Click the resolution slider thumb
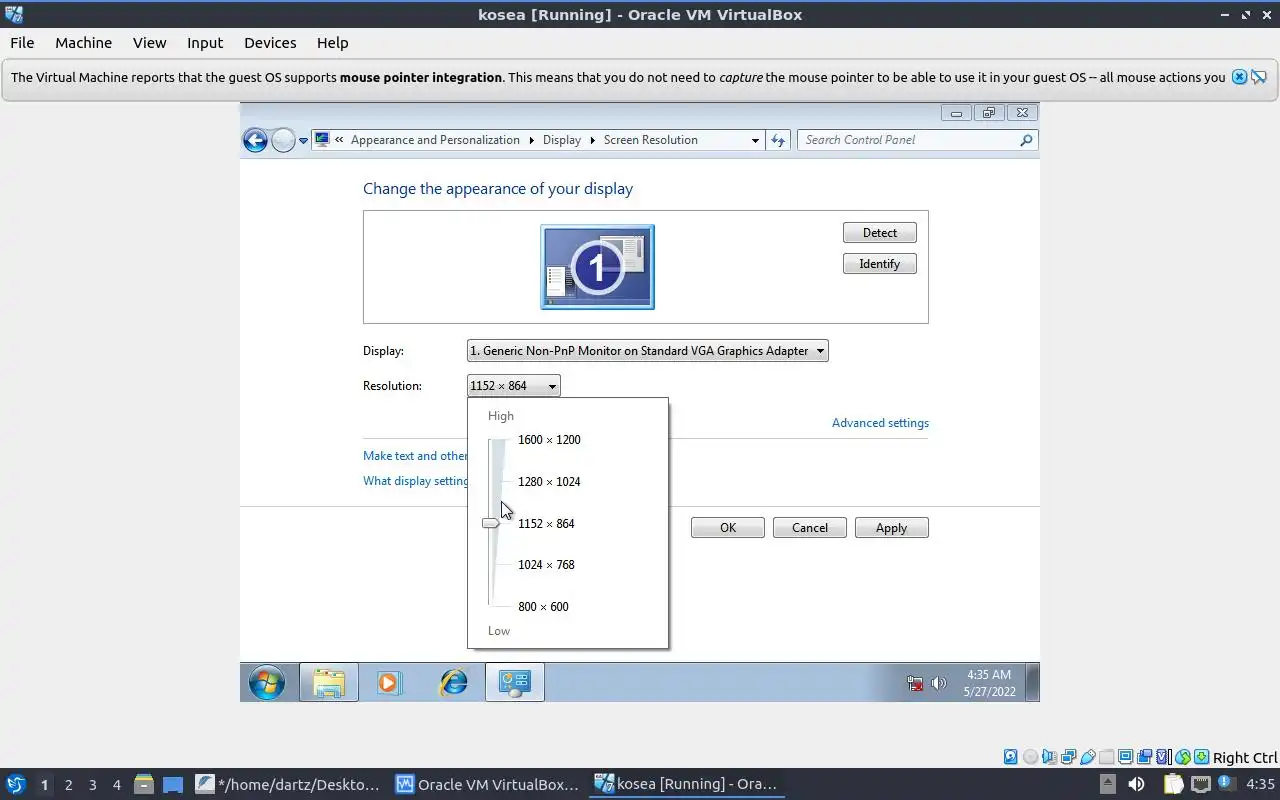The width and height of the screenshot is (1280, 800). [491, 523]
